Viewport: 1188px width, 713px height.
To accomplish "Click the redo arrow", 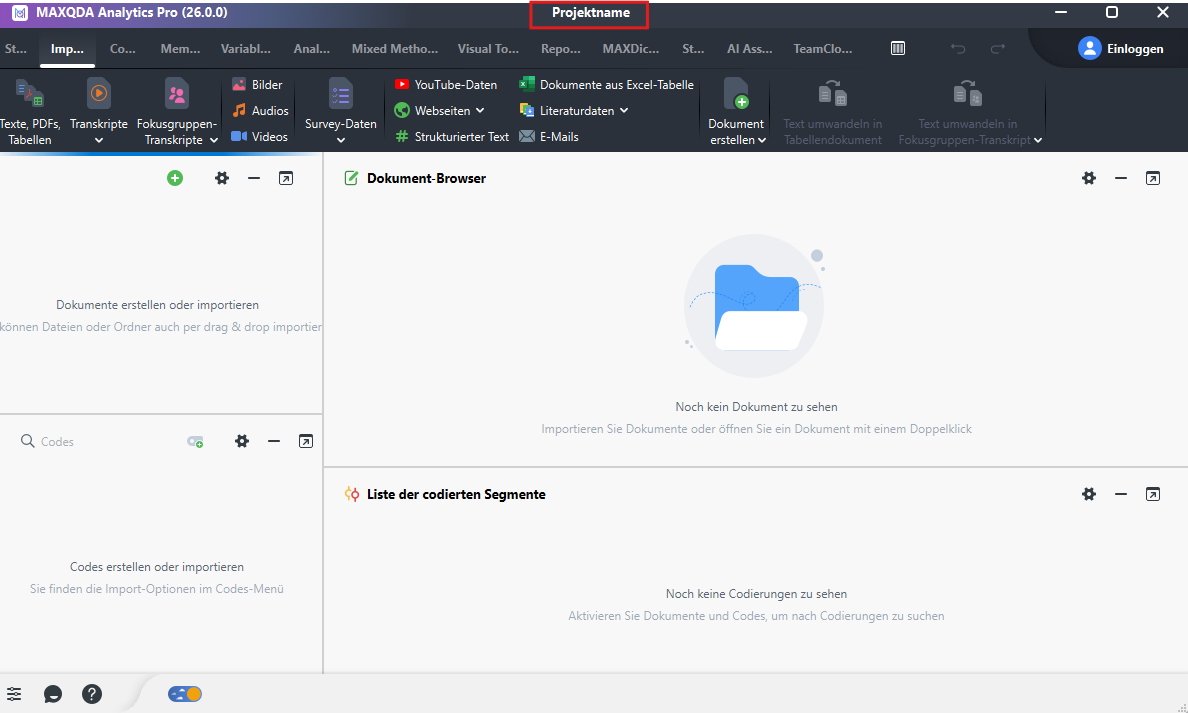I will point(998,48).
